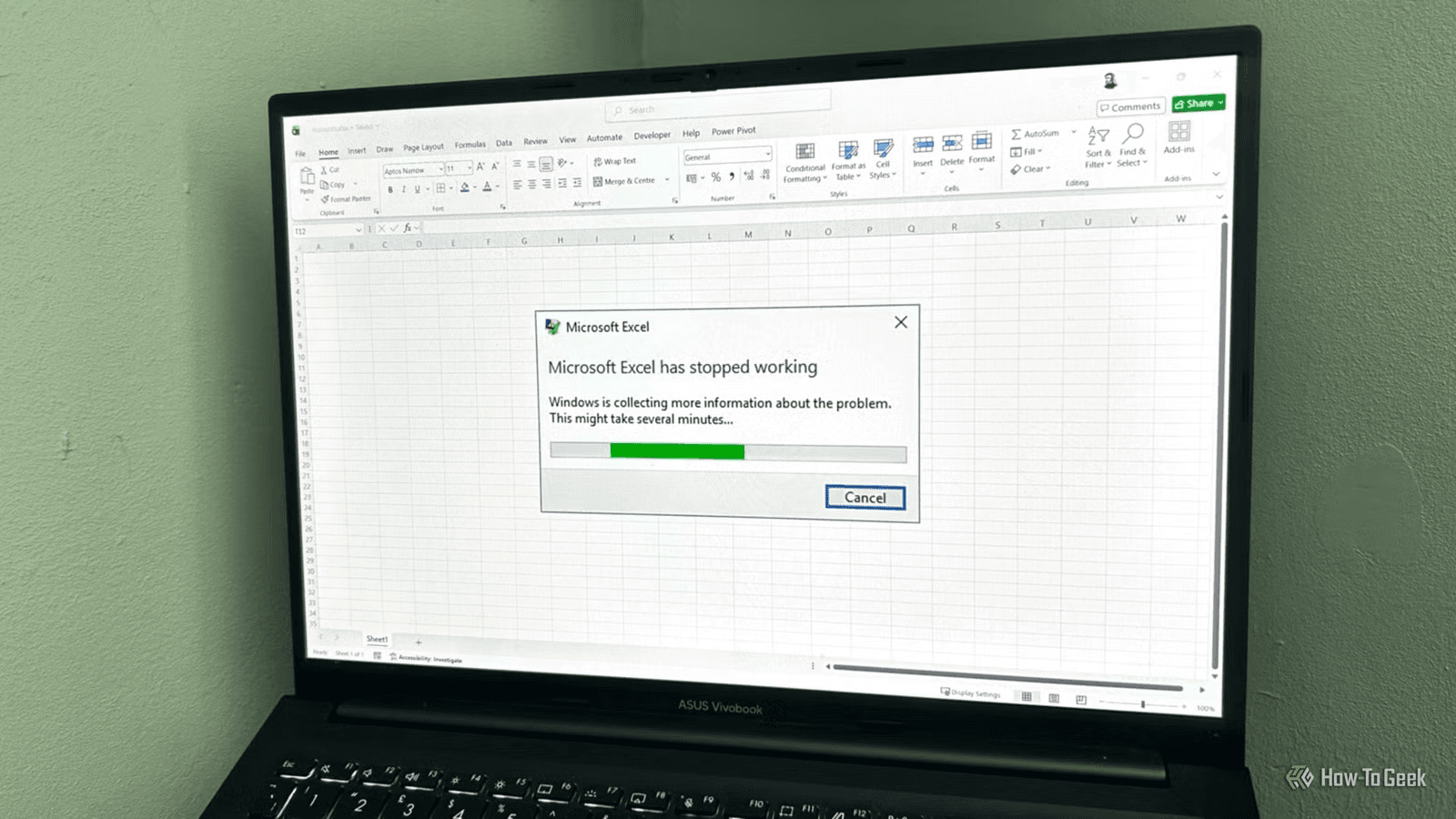Click the Name Box field
The image size is (1456, 819).
328,231
